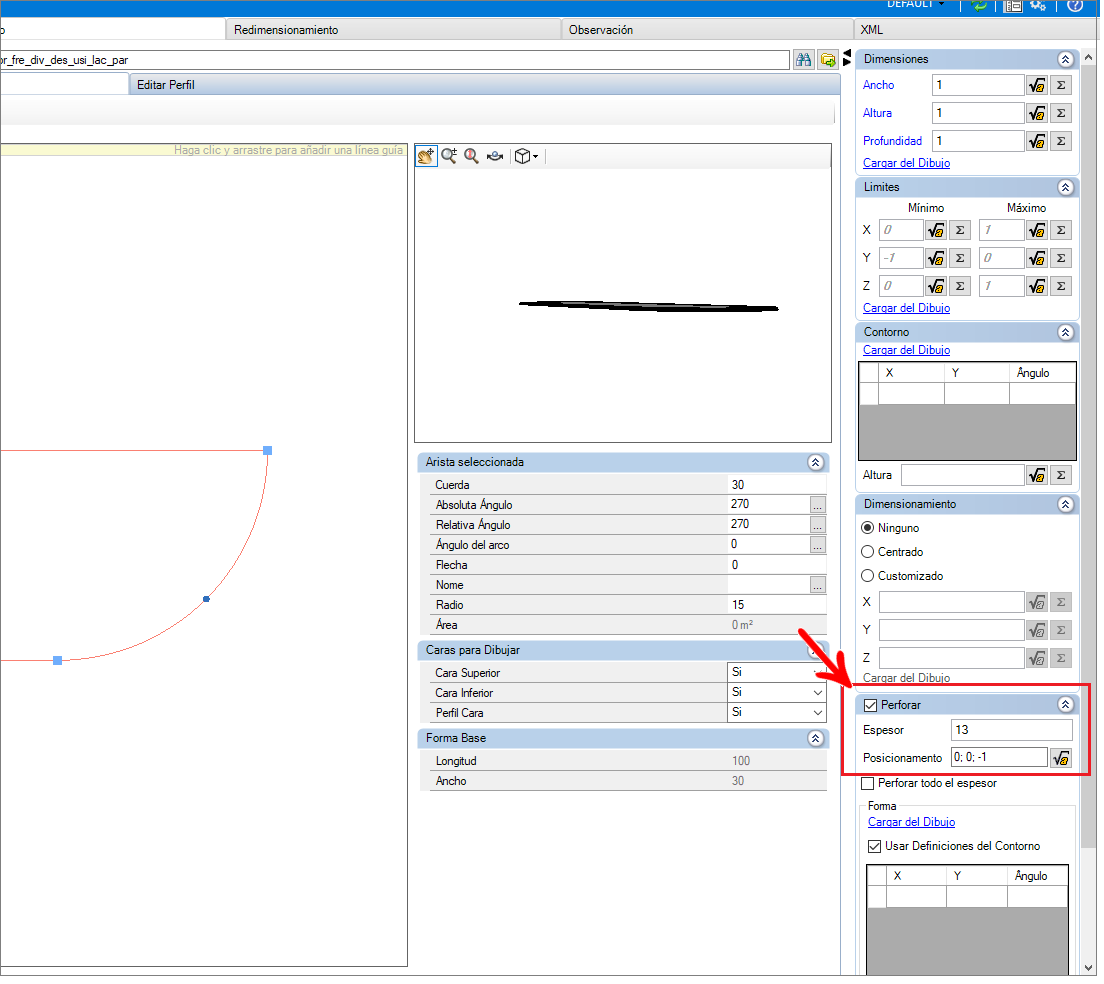The image size is (1104, 984).
Task: Click the Radio value field
Action: tap(778, 606)
